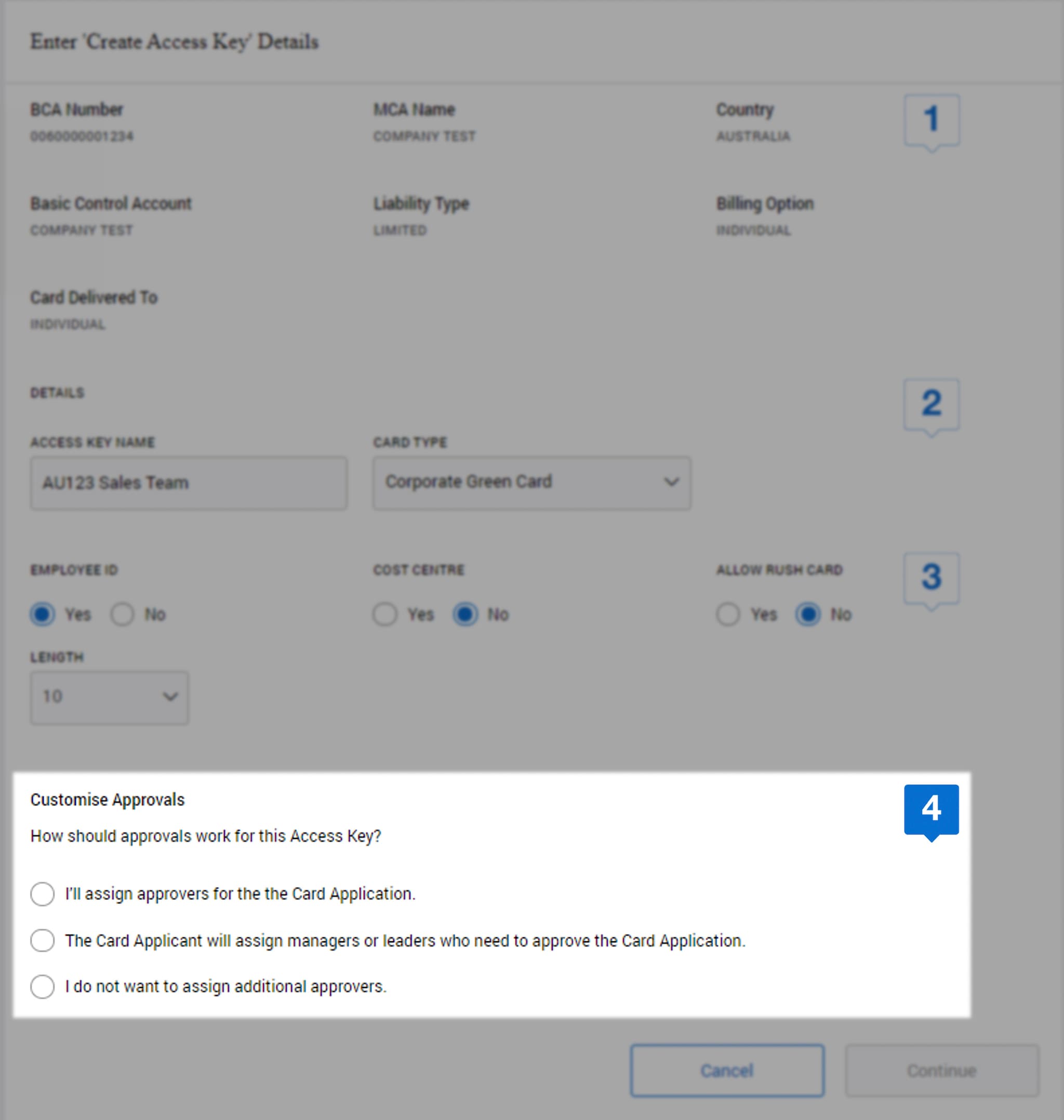Expand the Length dropdown set to 10

(109, 698)
